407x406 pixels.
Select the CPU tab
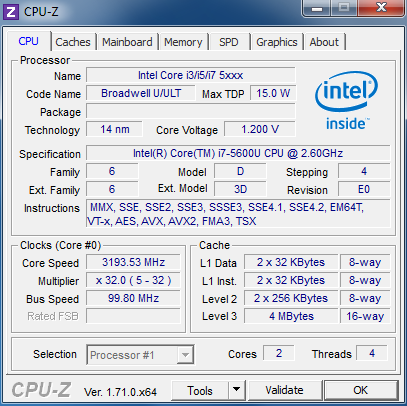click(29, 41)
